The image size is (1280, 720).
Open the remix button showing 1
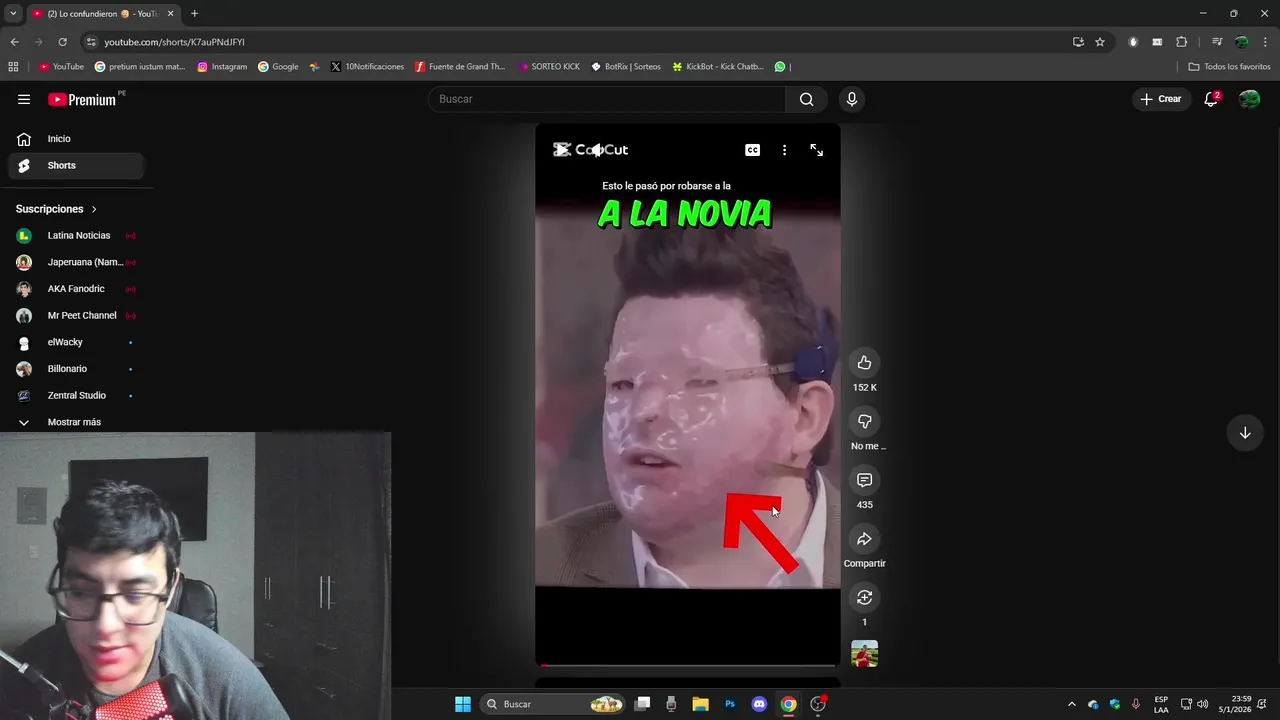pos(865,597)
